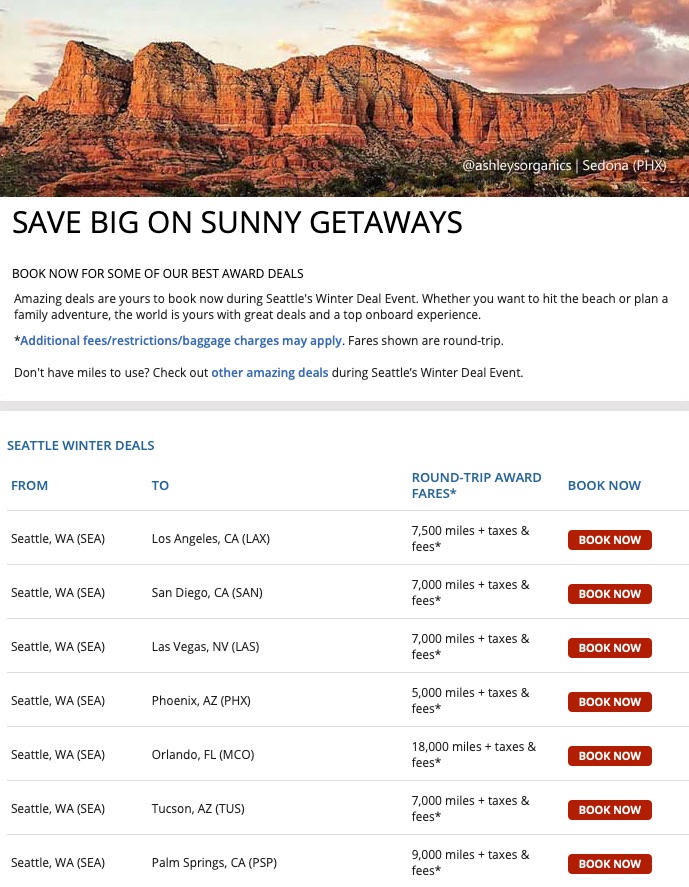Image resolution: width=689 pixels, height=887 pixels.
Task: Book the San Diego award fare
Action: pyautogui.click(x=610, y=594)
